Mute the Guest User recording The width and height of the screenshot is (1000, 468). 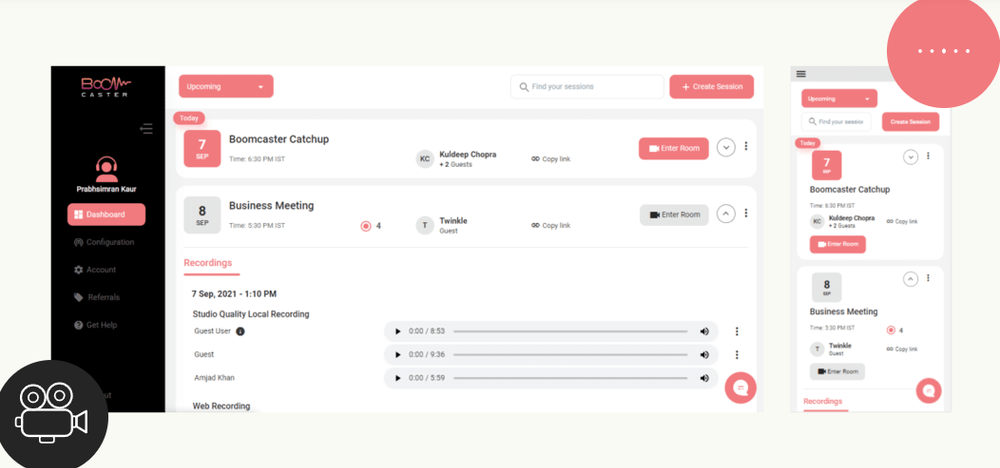tap(704, 332)
